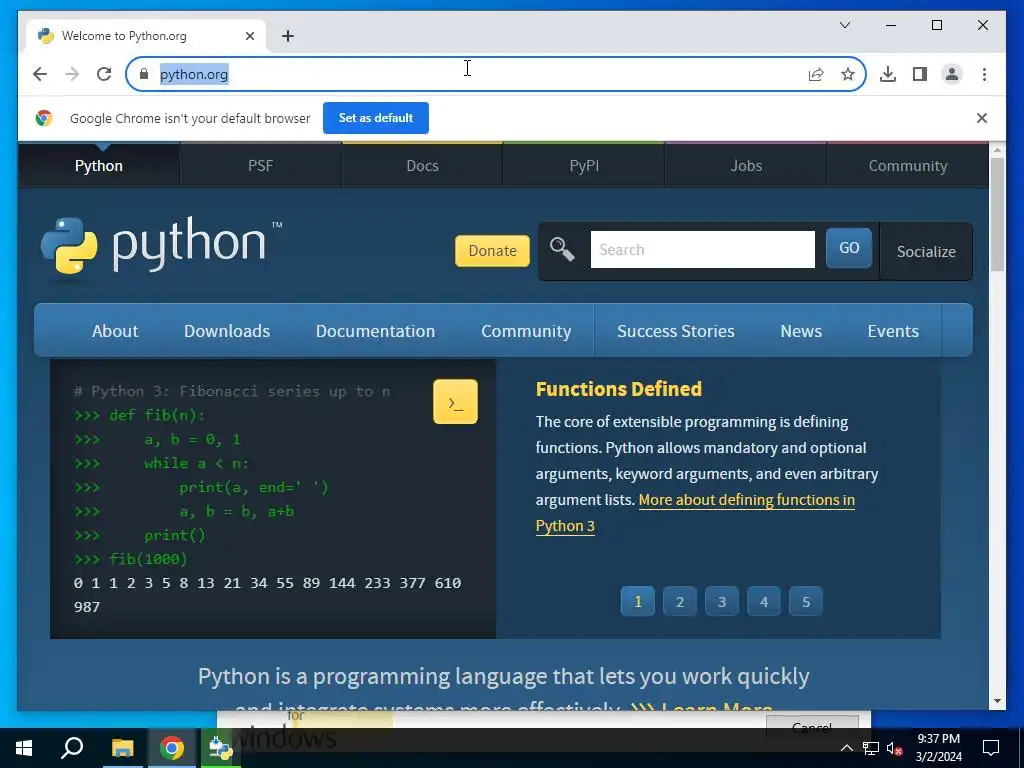
Task: Launch interactive shell yellow prompt icon
Action: tap(455, 402)
